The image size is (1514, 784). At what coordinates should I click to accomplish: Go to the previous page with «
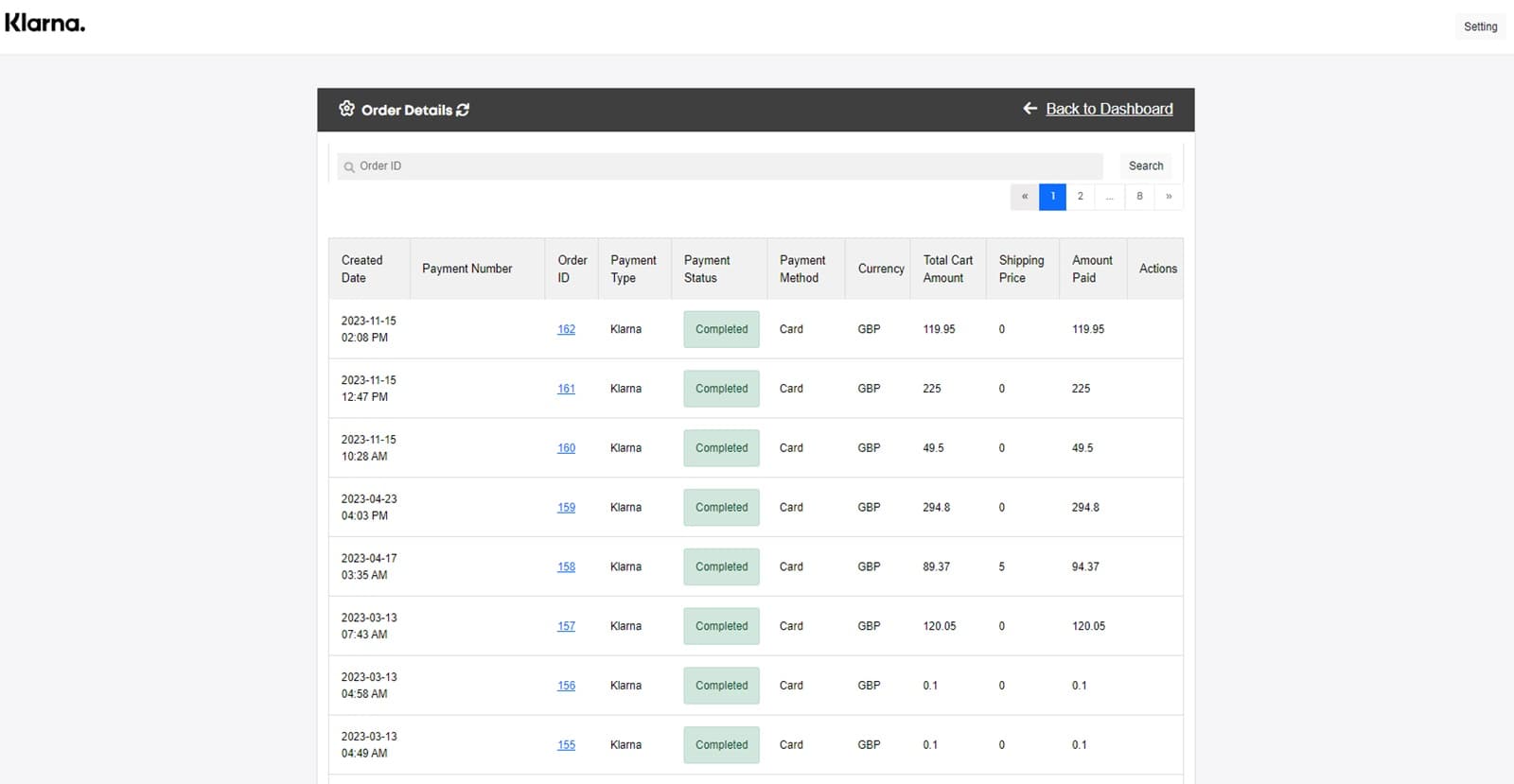click(x=1025, y=196)
